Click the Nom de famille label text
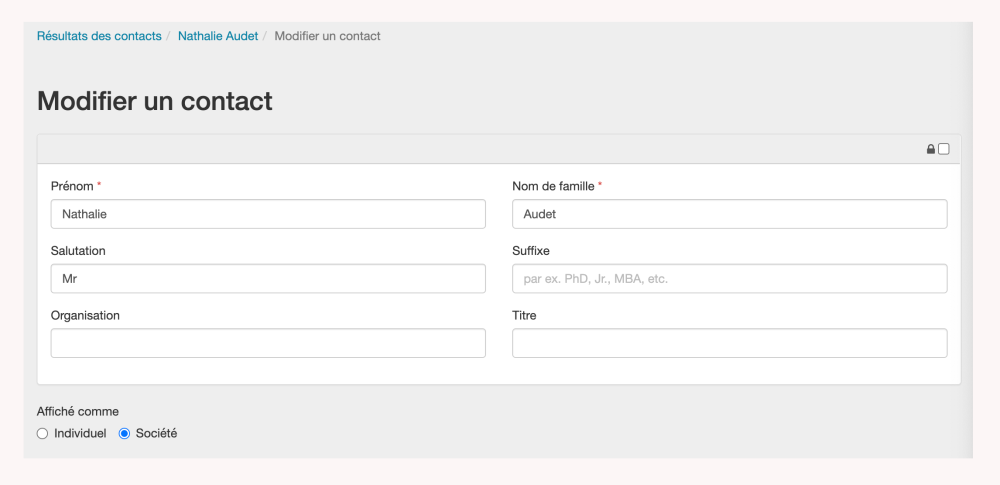This screenshot has width=1000, height=485. [x=553, y=186]
